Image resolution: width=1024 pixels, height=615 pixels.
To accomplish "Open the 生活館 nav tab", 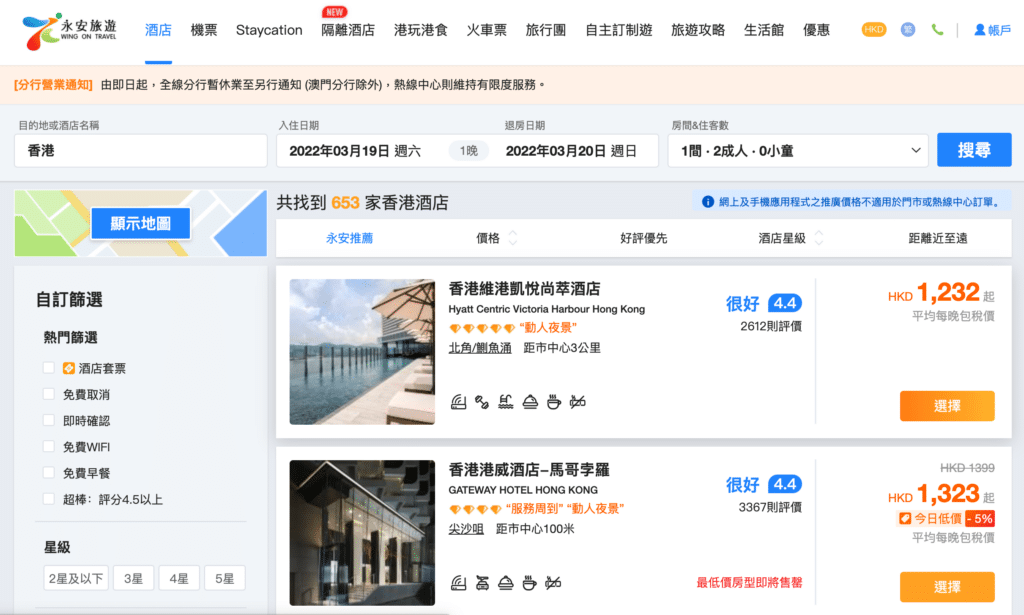I will coord(763,30).
